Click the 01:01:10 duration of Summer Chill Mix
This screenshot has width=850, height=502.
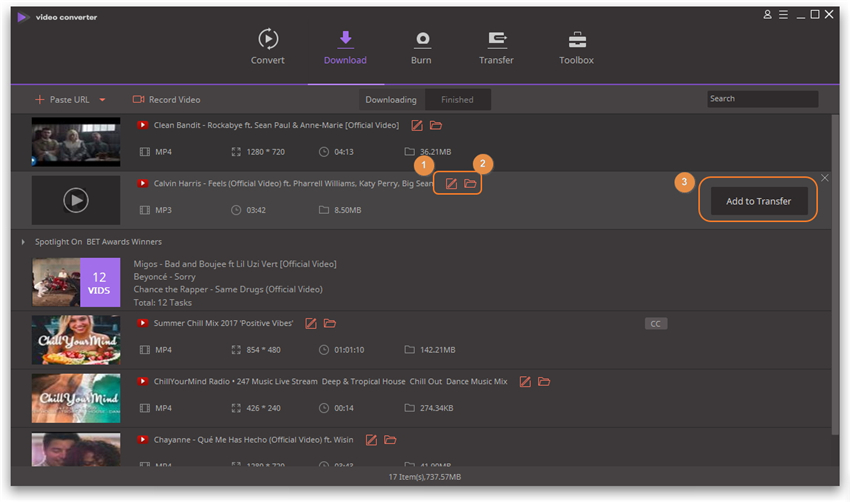coord(349,350)
